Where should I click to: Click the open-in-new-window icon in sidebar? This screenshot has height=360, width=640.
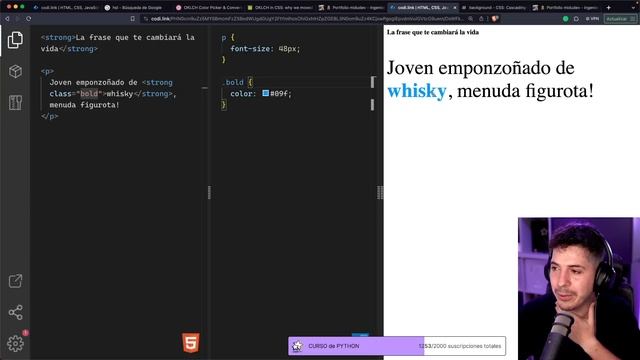click(x=15, y=281)
